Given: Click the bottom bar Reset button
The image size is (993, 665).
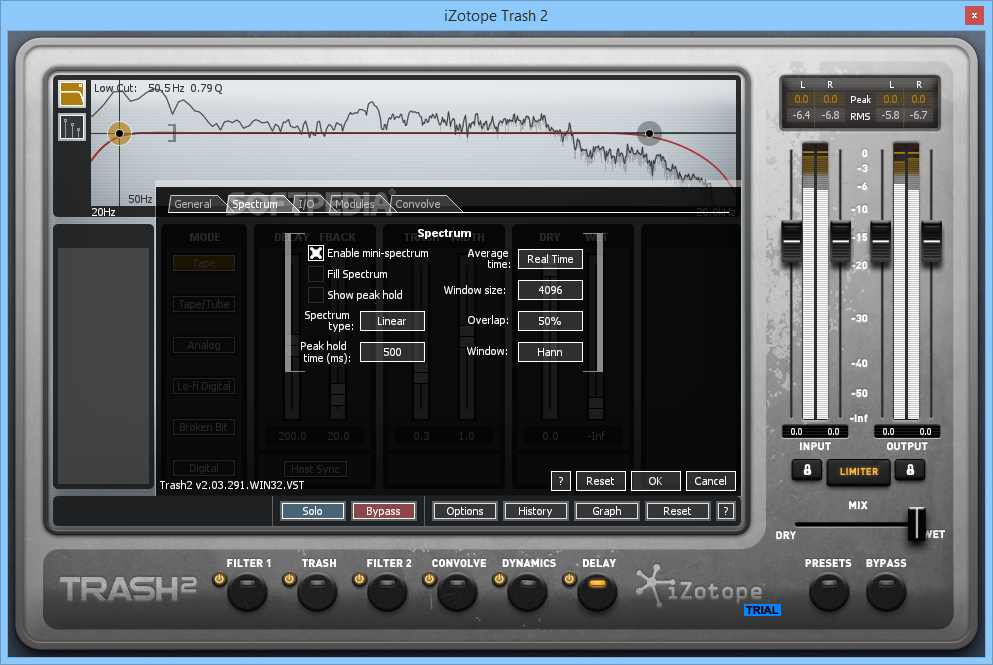Looking at the screenshot, I should coord(677,511).
